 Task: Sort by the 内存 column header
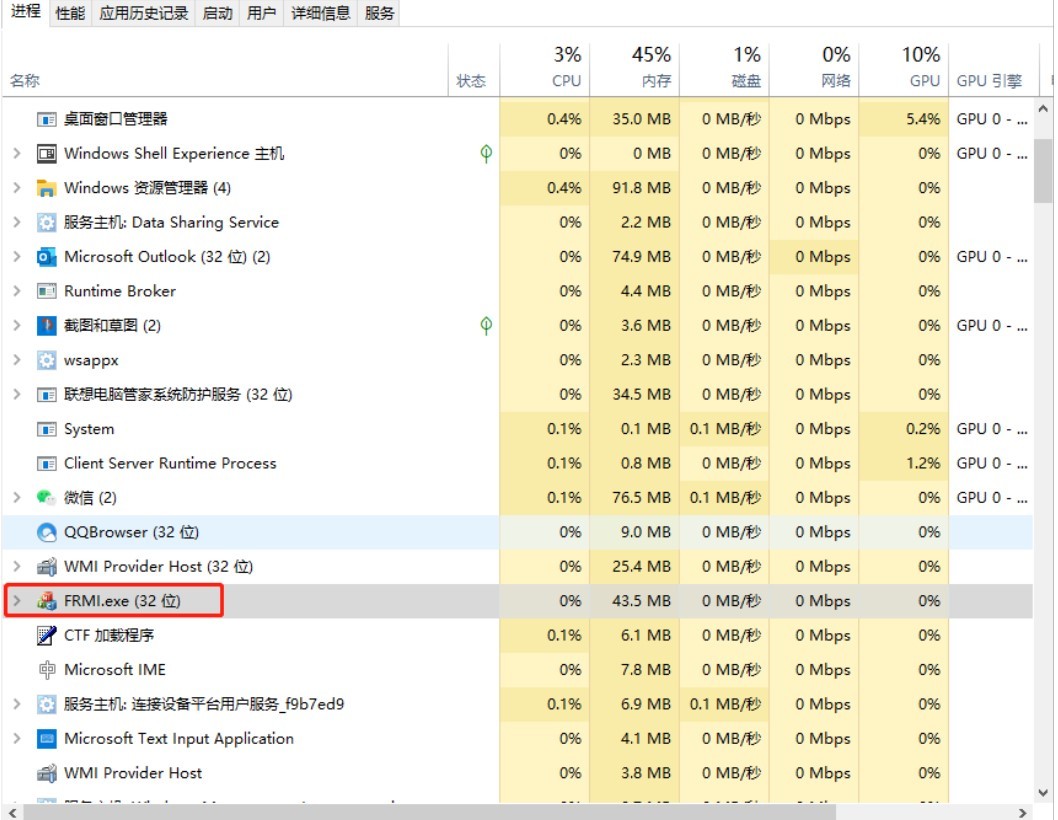click(634, 70)
